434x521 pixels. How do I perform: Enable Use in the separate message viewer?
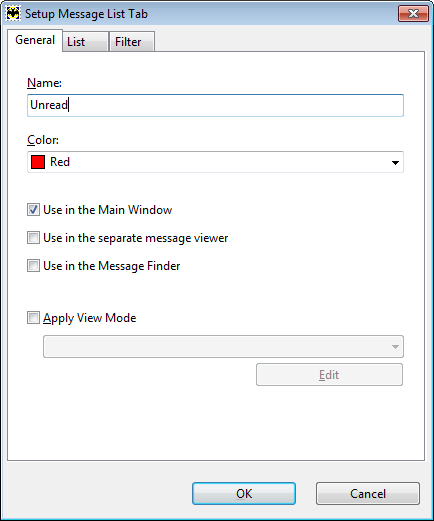[x=33, y=238]
